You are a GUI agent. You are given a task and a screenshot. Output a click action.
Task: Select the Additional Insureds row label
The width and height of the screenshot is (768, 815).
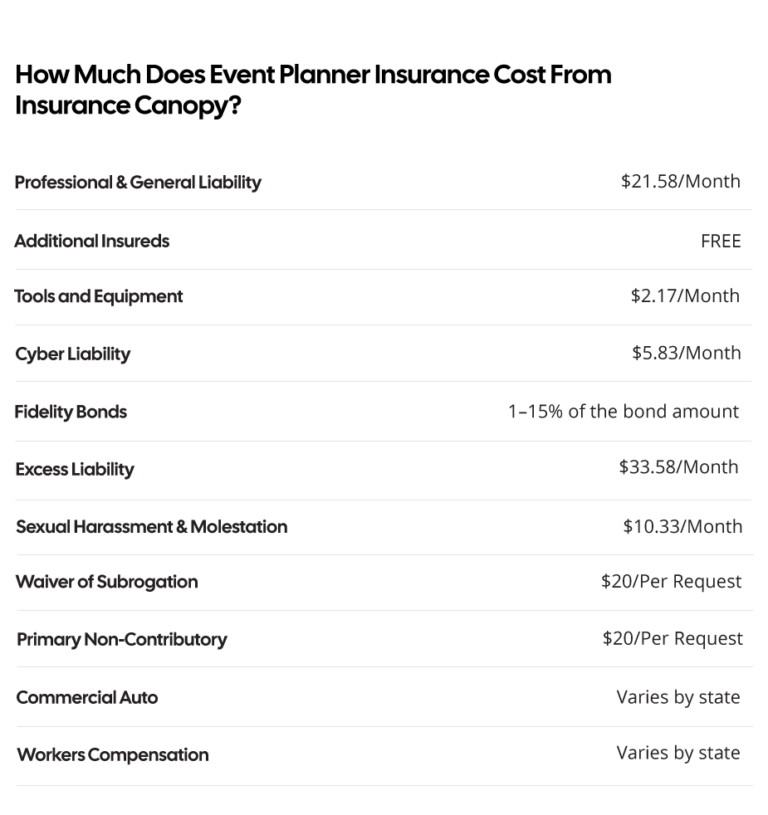(92, 241)
